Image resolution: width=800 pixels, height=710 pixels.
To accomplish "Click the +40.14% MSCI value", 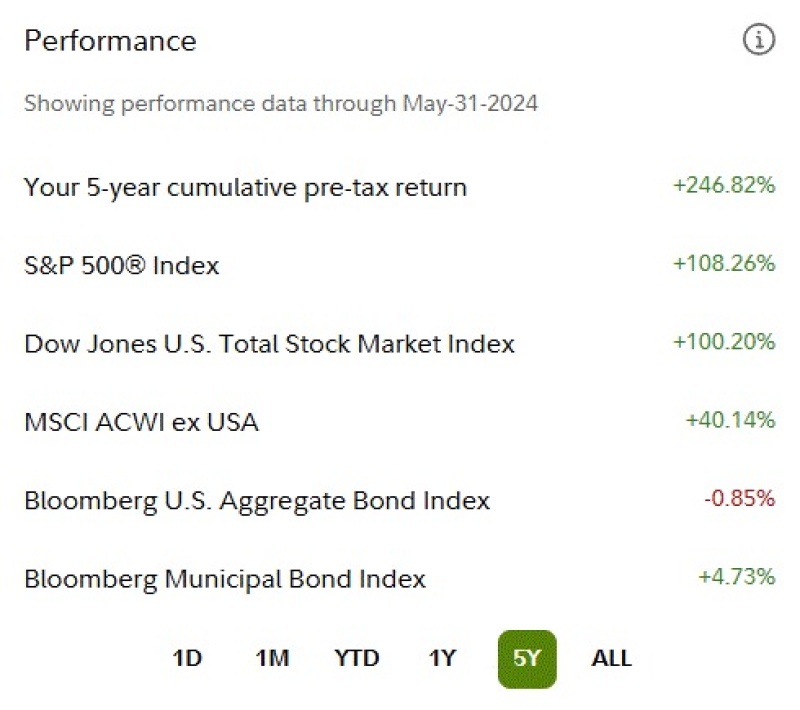I will coord(731,420).
